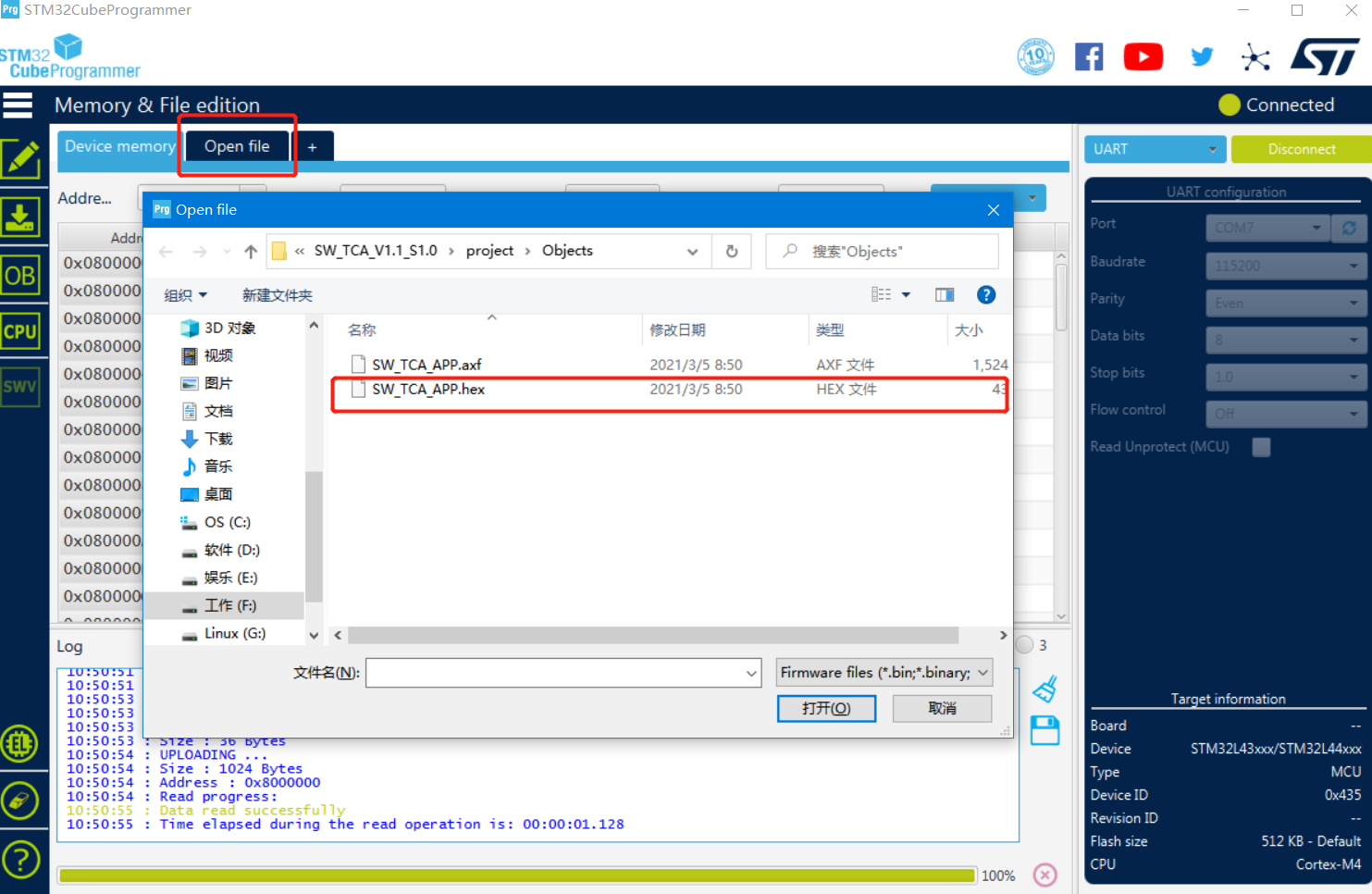The width and height of the screenshot is (1372, 894).
Task: Open the Memory & File edition pencil icon
Action: point(22,159)
